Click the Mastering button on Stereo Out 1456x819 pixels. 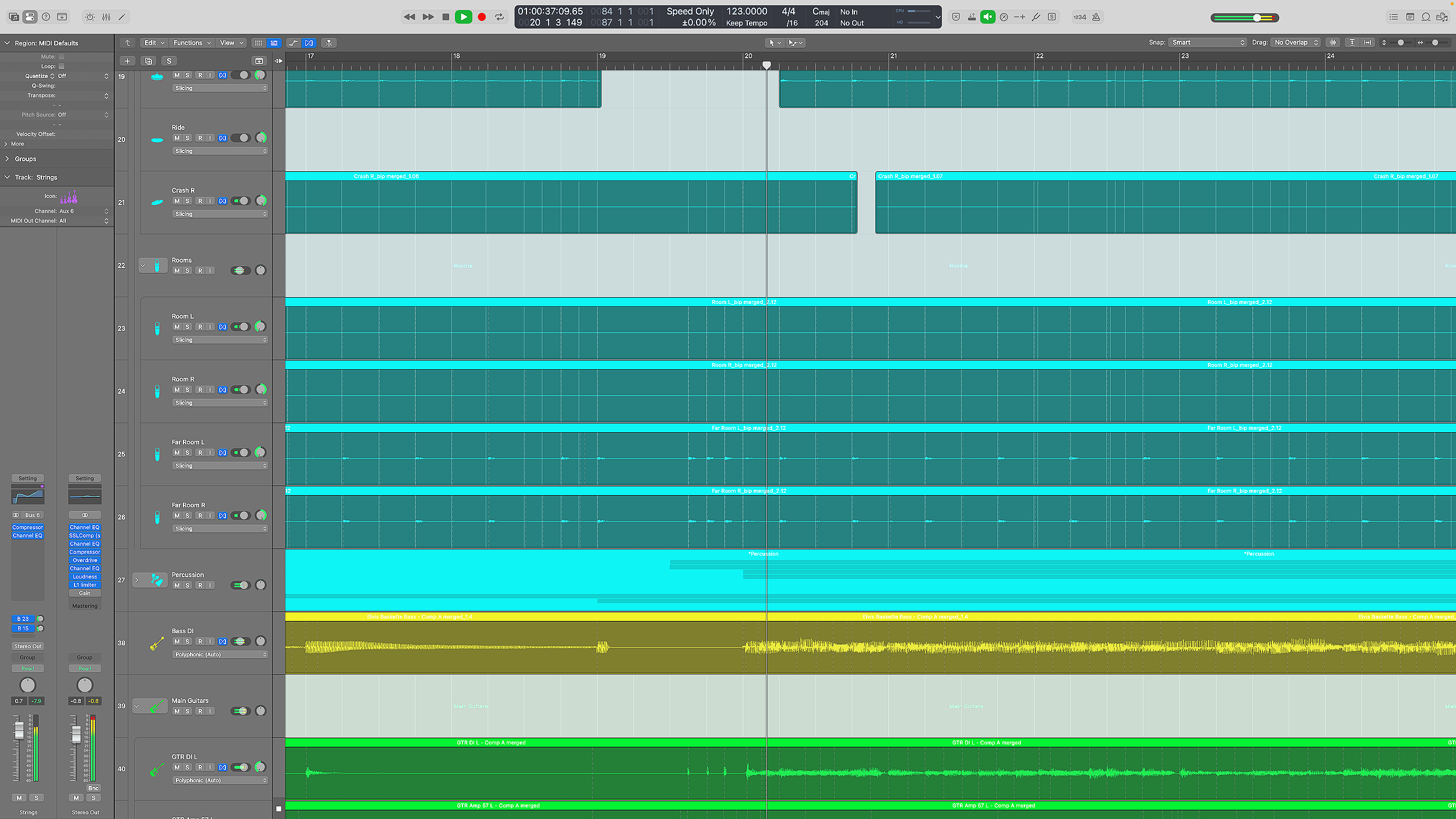point(85,606)
